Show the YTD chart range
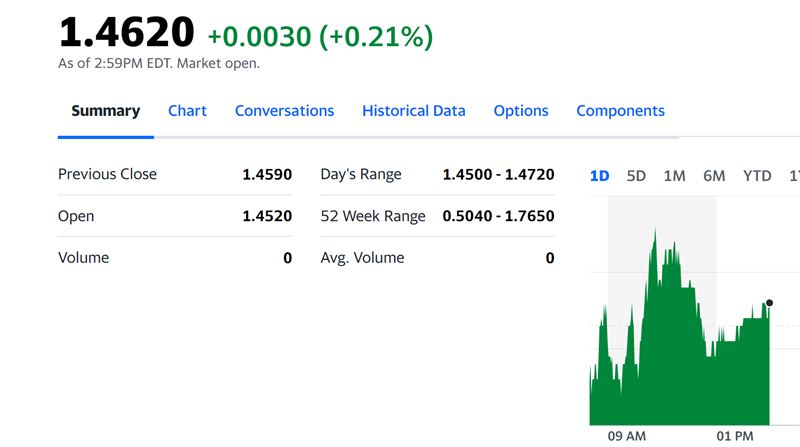This screenshot has height=447, width=800. point(757,176)
